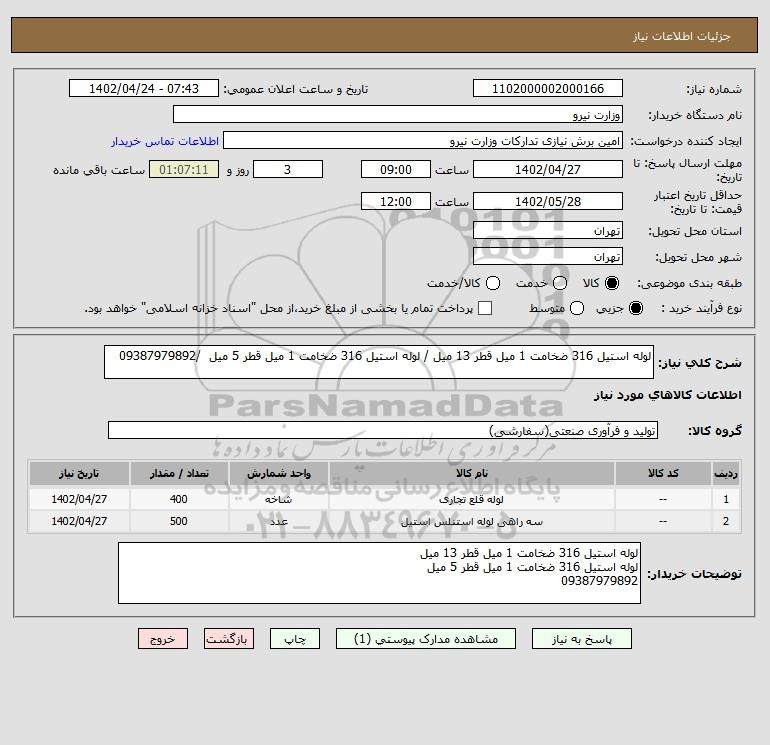Click item name سه راهی لوله استنلس استیل
The image size is (770, 745).
coord(471,522)
